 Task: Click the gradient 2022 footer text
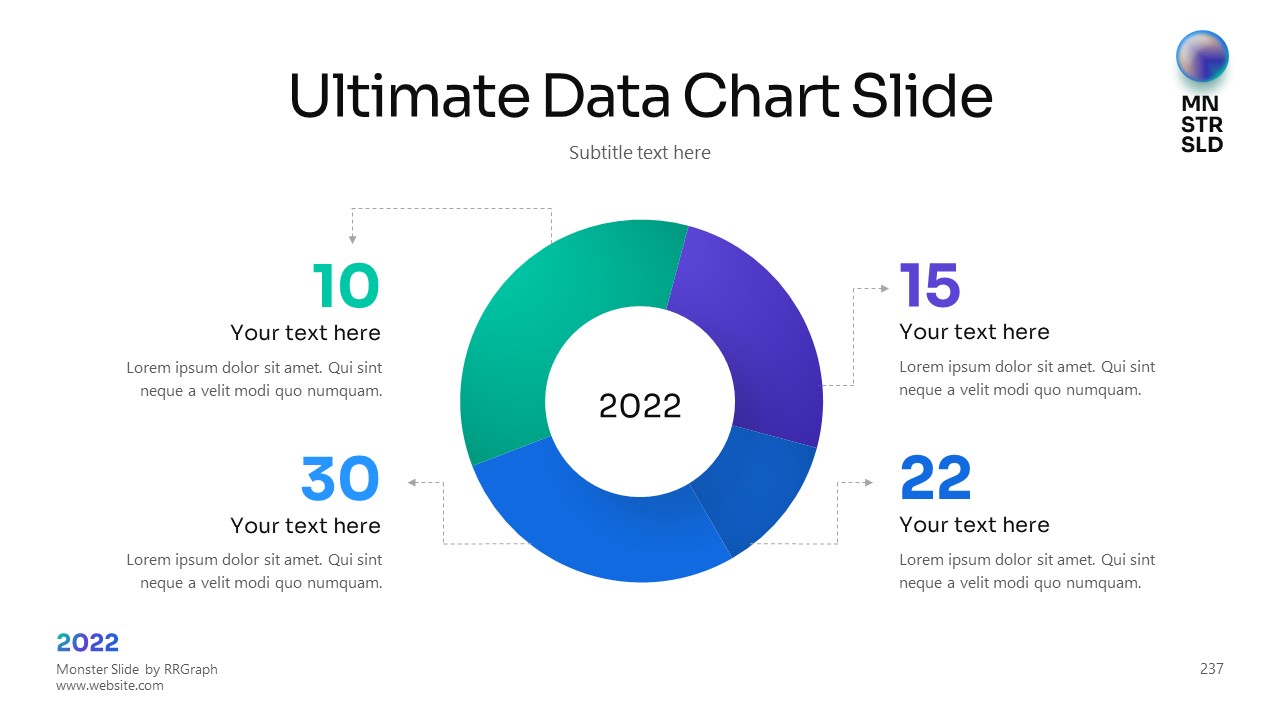tap(88, 643)
